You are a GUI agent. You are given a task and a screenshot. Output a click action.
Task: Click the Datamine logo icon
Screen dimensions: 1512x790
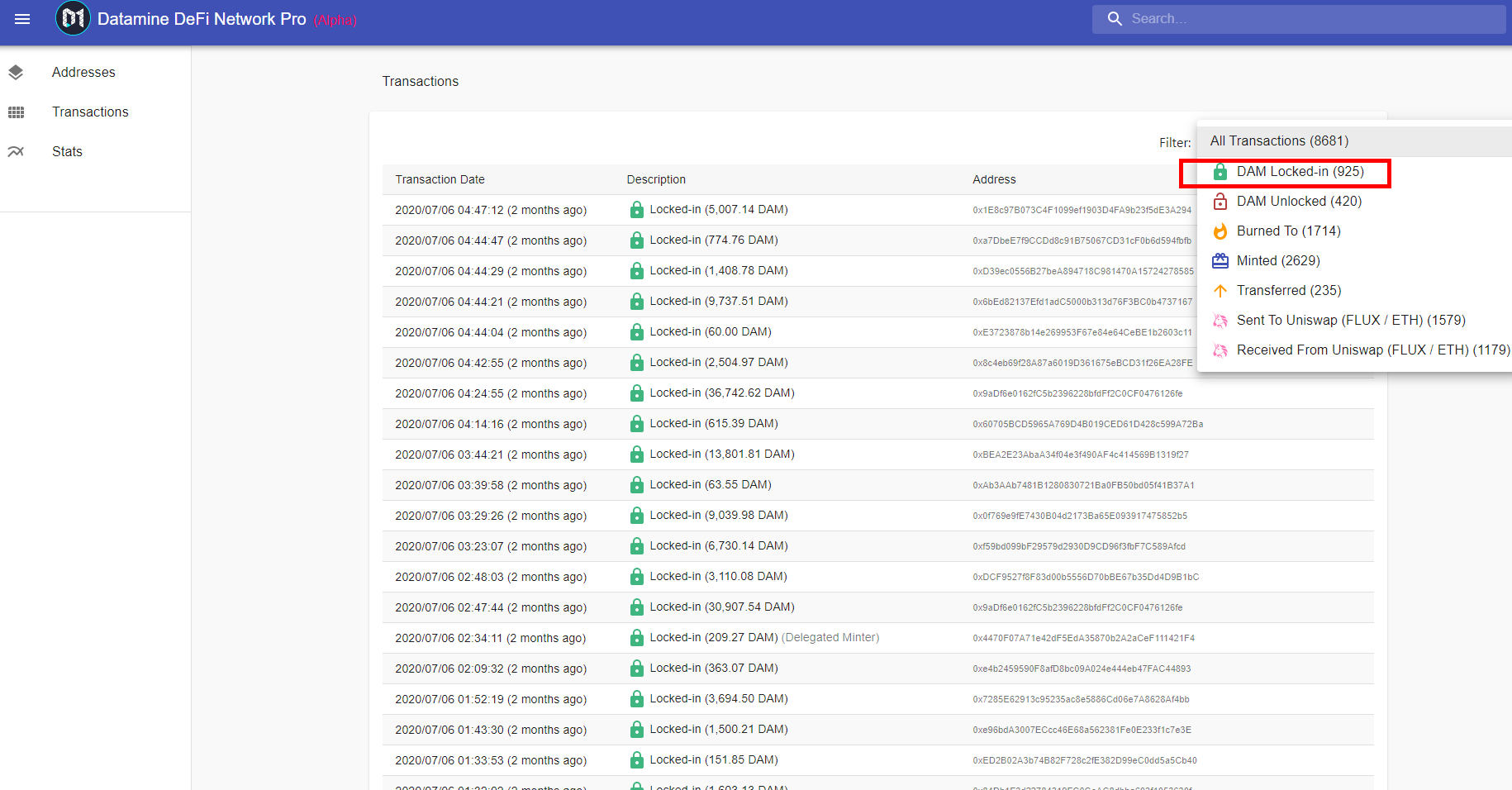point(73,18)
